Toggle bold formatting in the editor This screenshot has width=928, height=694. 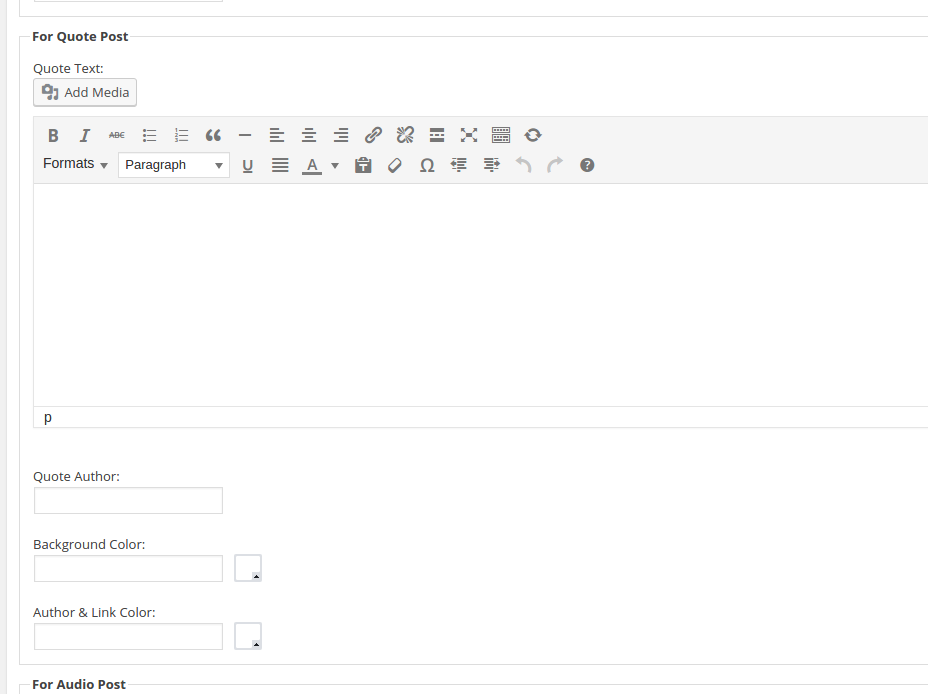53,136
